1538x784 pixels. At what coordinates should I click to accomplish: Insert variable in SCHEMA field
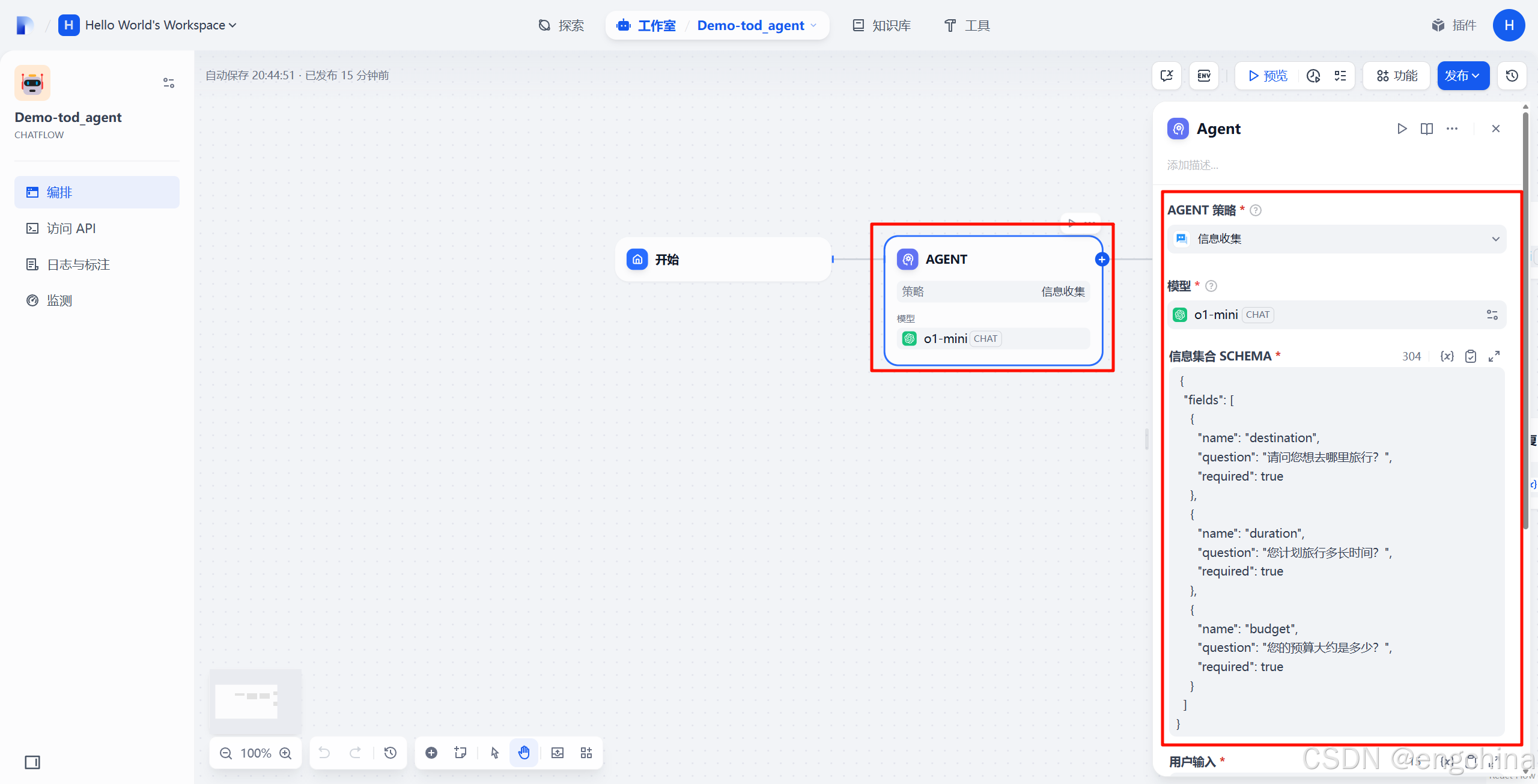coord(1447,356)
